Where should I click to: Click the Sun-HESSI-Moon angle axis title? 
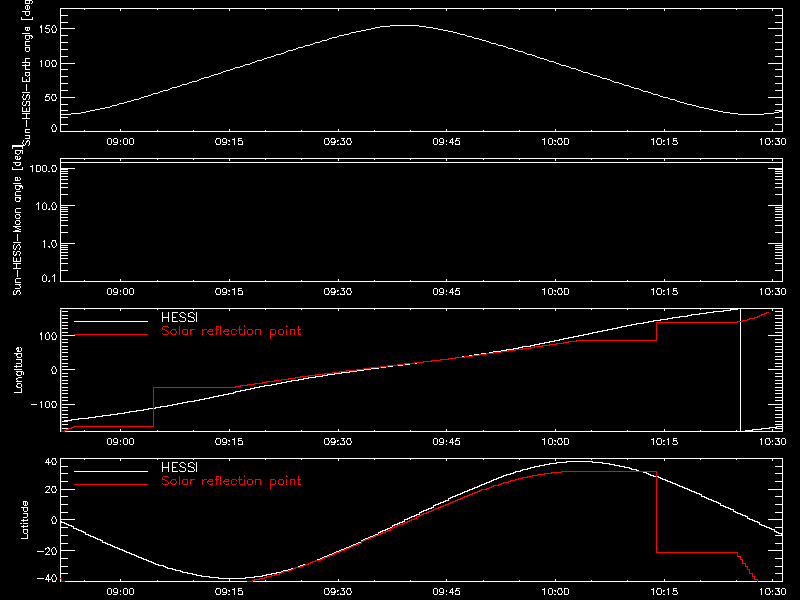17,220
